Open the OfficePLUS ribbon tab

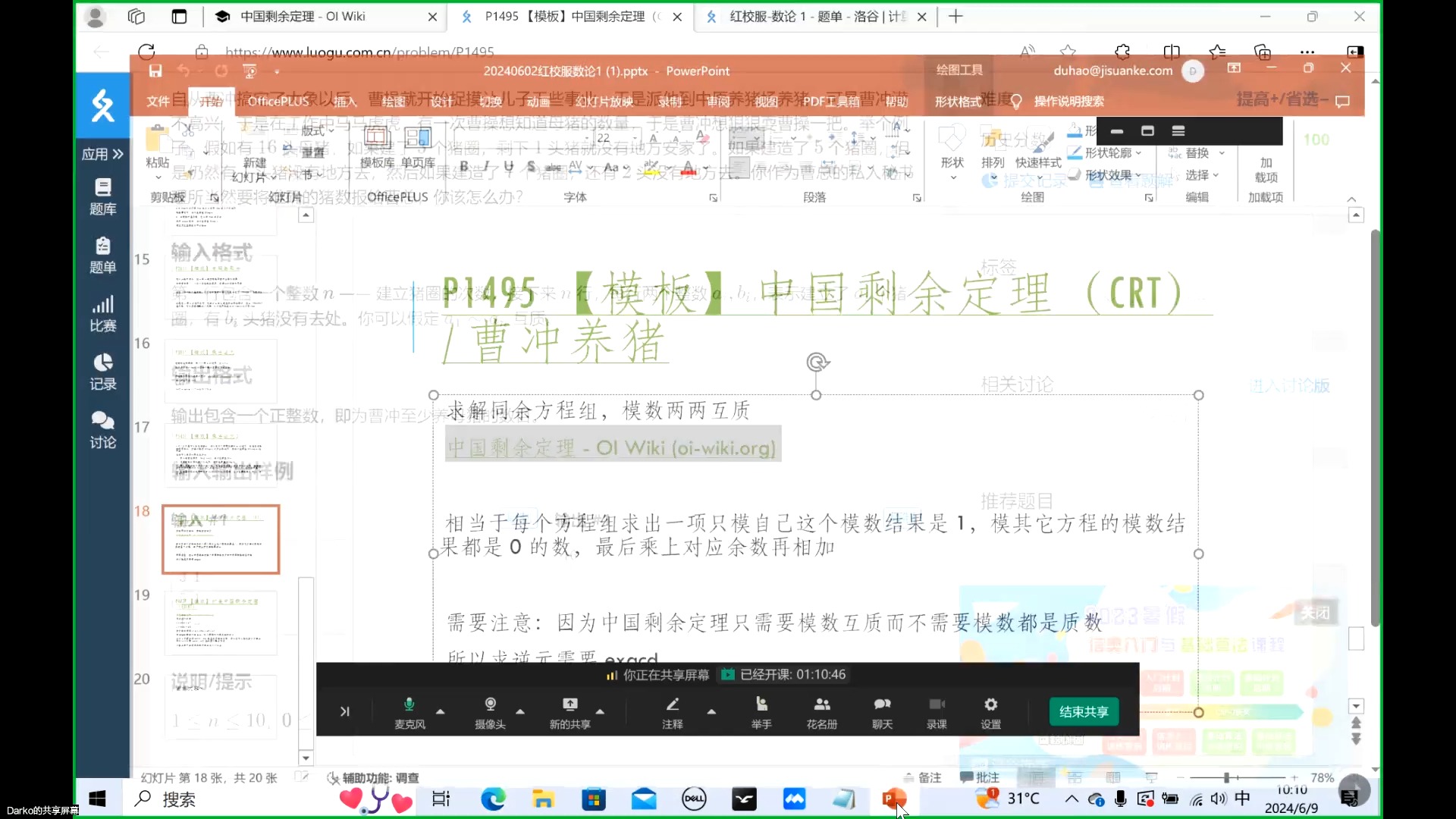point(278,101)
